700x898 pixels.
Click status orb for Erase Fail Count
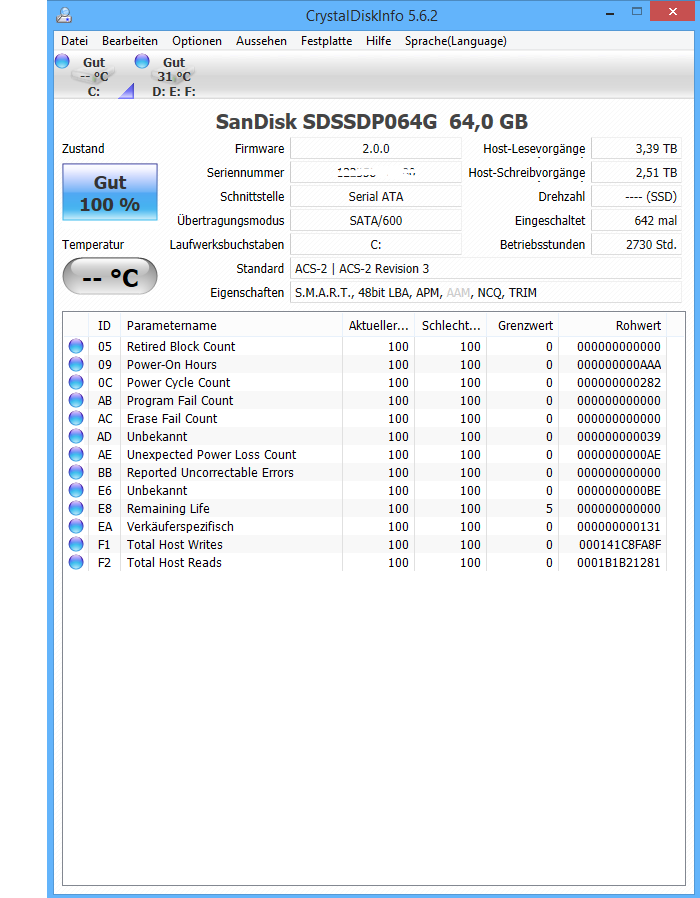[76, 418]
